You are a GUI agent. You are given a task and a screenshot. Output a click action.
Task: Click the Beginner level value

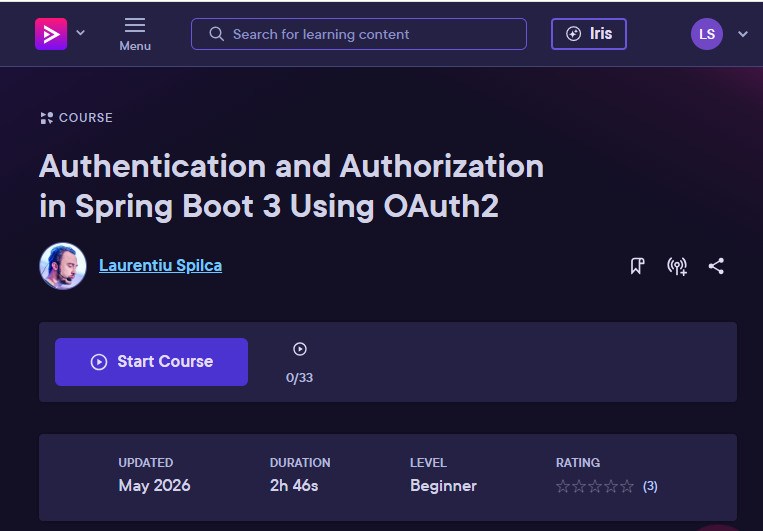(443, 486)
